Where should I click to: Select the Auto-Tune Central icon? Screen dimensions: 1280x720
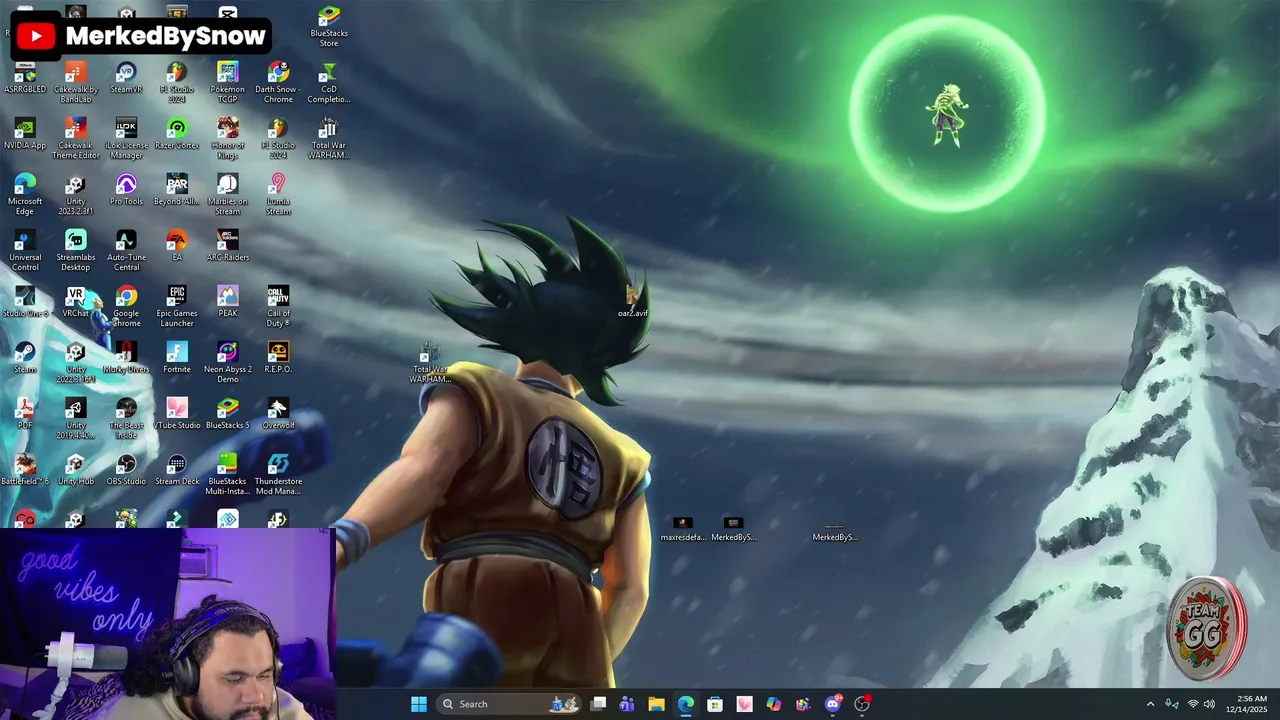(126, 251)
